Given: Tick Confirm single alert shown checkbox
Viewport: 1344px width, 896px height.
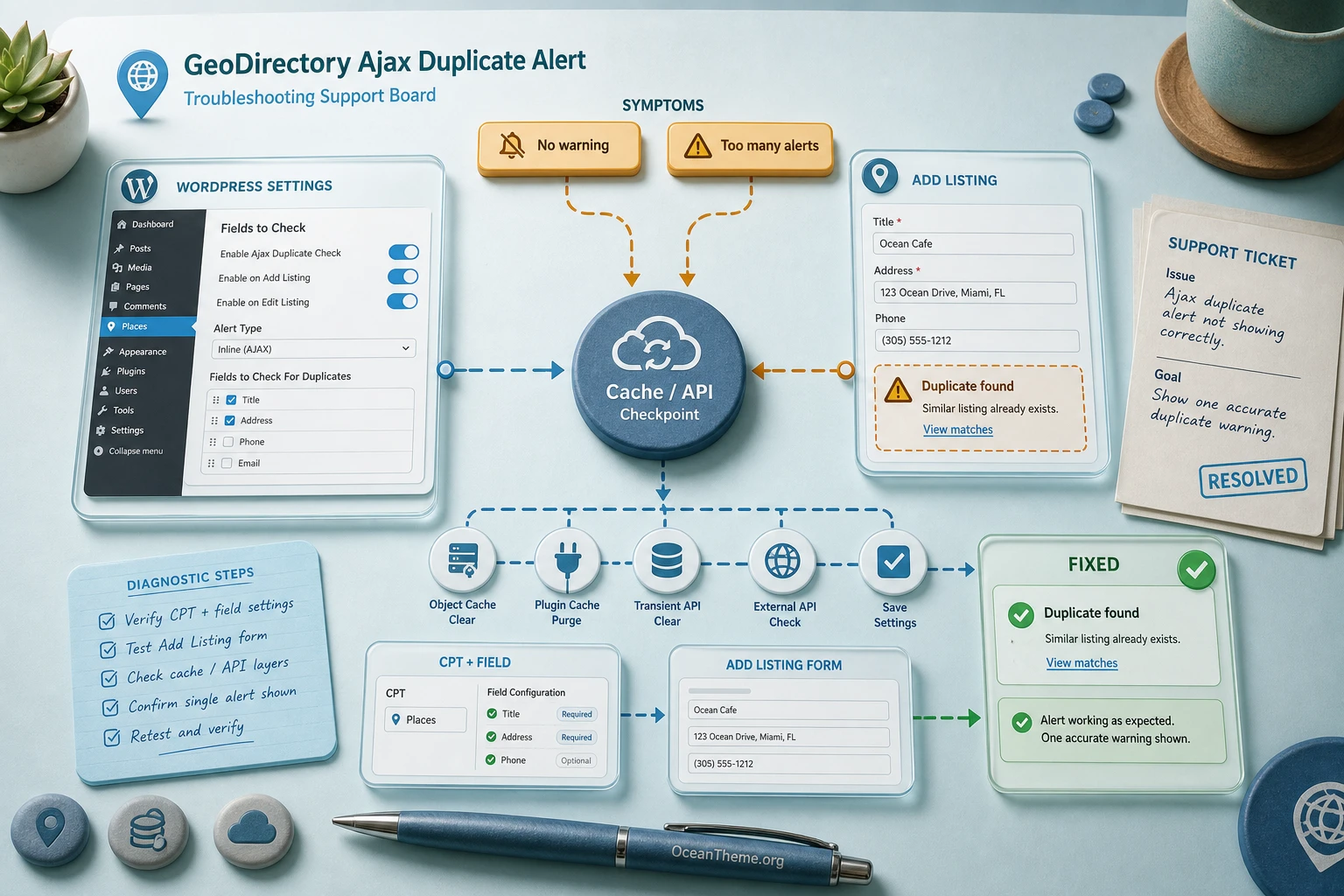Looking at the screenshot, I should [110, 707].
